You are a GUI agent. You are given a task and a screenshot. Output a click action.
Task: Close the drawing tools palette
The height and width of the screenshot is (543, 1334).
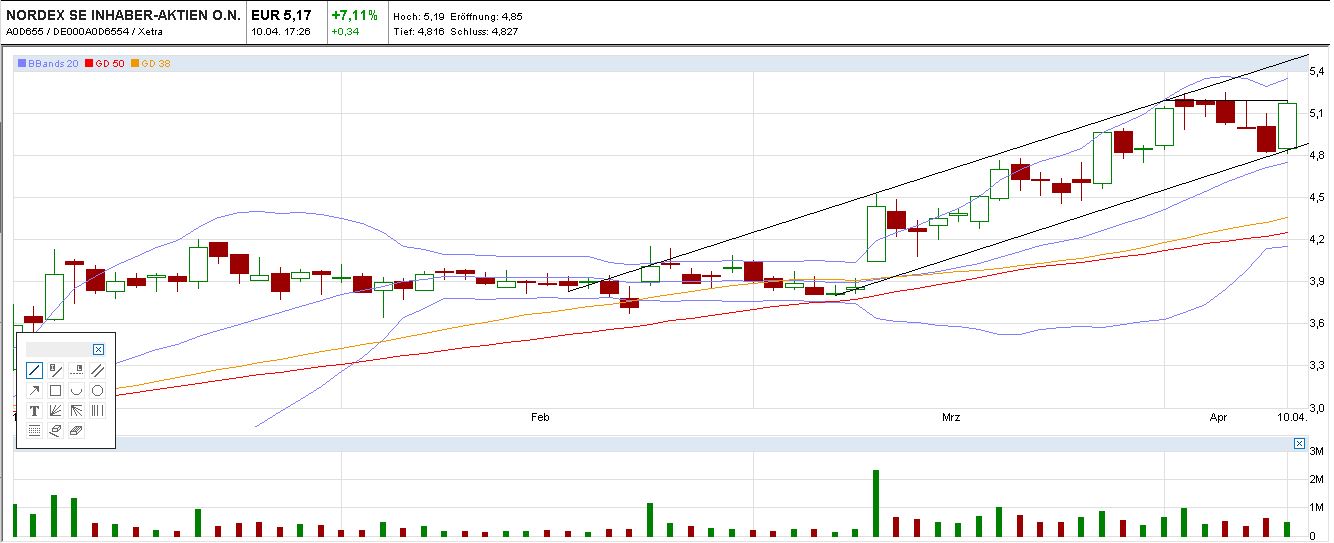point(98,349)
